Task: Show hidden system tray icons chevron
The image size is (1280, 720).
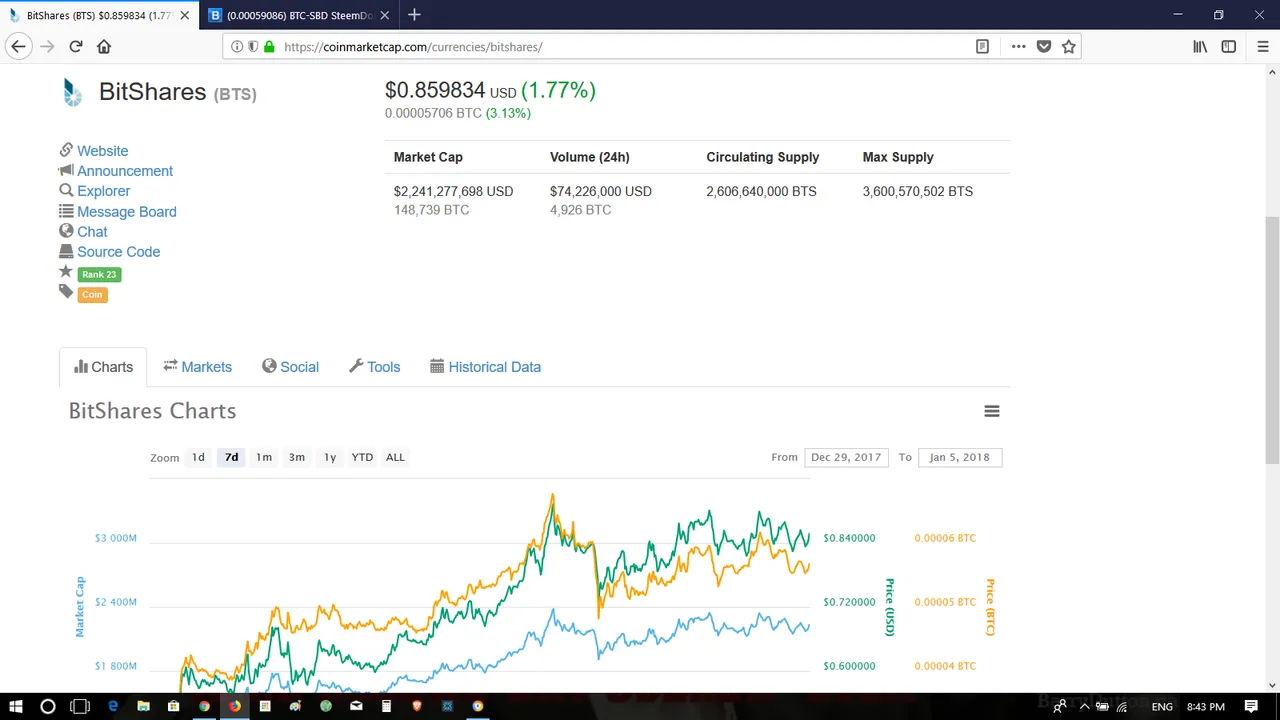Action: [1084, 706]
